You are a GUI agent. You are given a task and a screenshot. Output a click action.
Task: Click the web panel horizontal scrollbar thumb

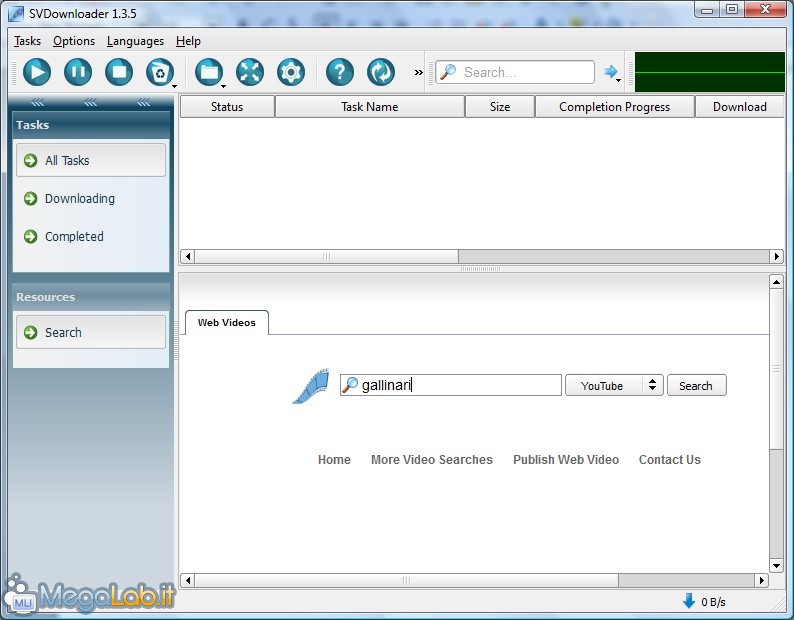click(x=407, y=580)
